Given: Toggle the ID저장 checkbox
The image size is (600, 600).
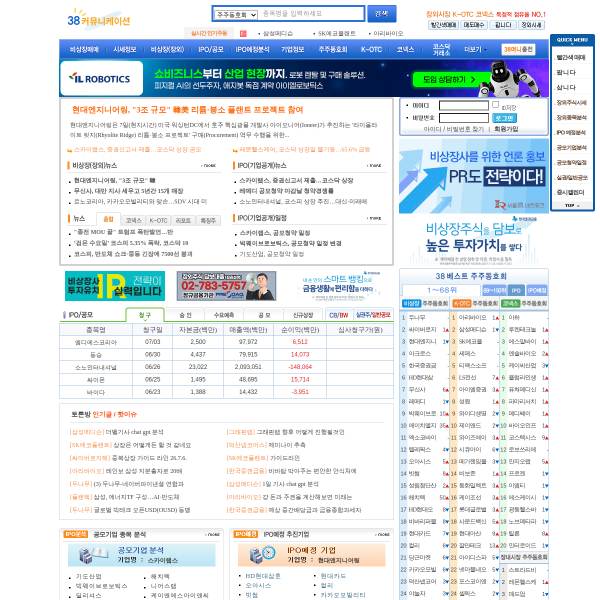Looking at the screenshot, I should click(496, 104).
